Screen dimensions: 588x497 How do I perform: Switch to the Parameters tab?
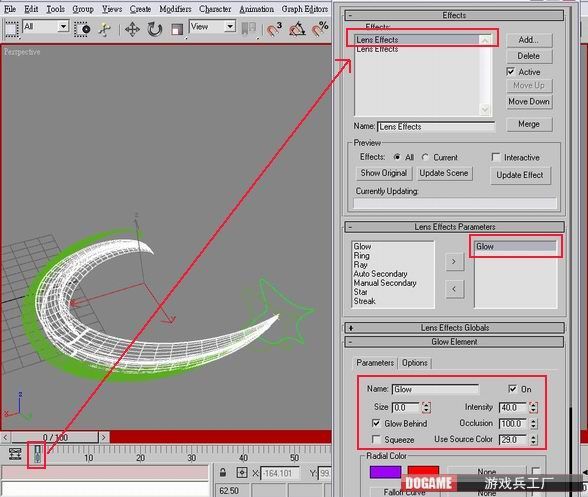pos(375,363)
